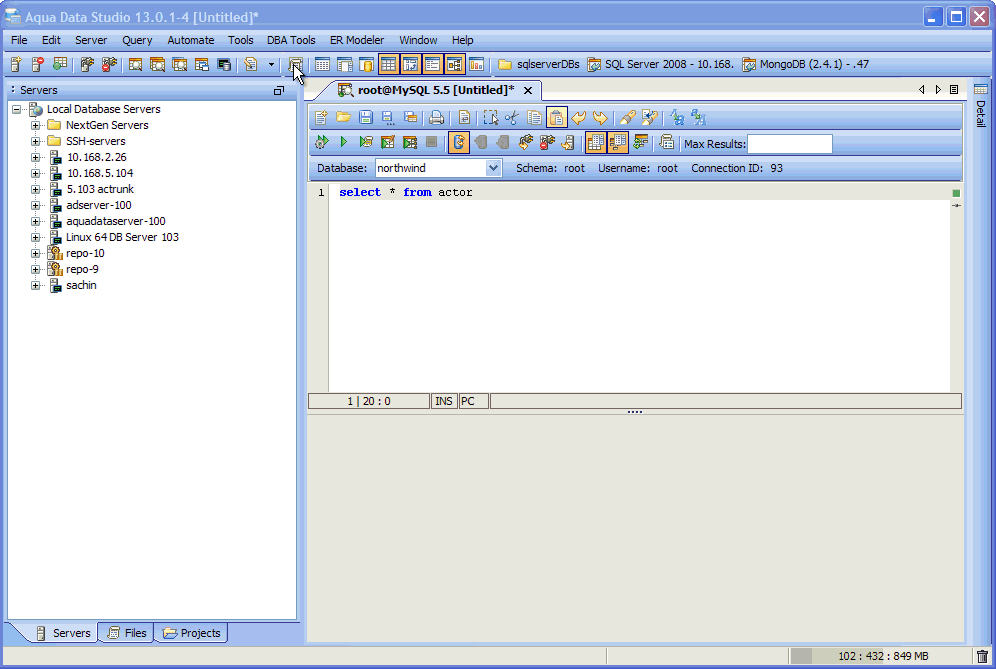Toggle the grid results view button in query toolbar
996x669 pixels.
point(595,142)
